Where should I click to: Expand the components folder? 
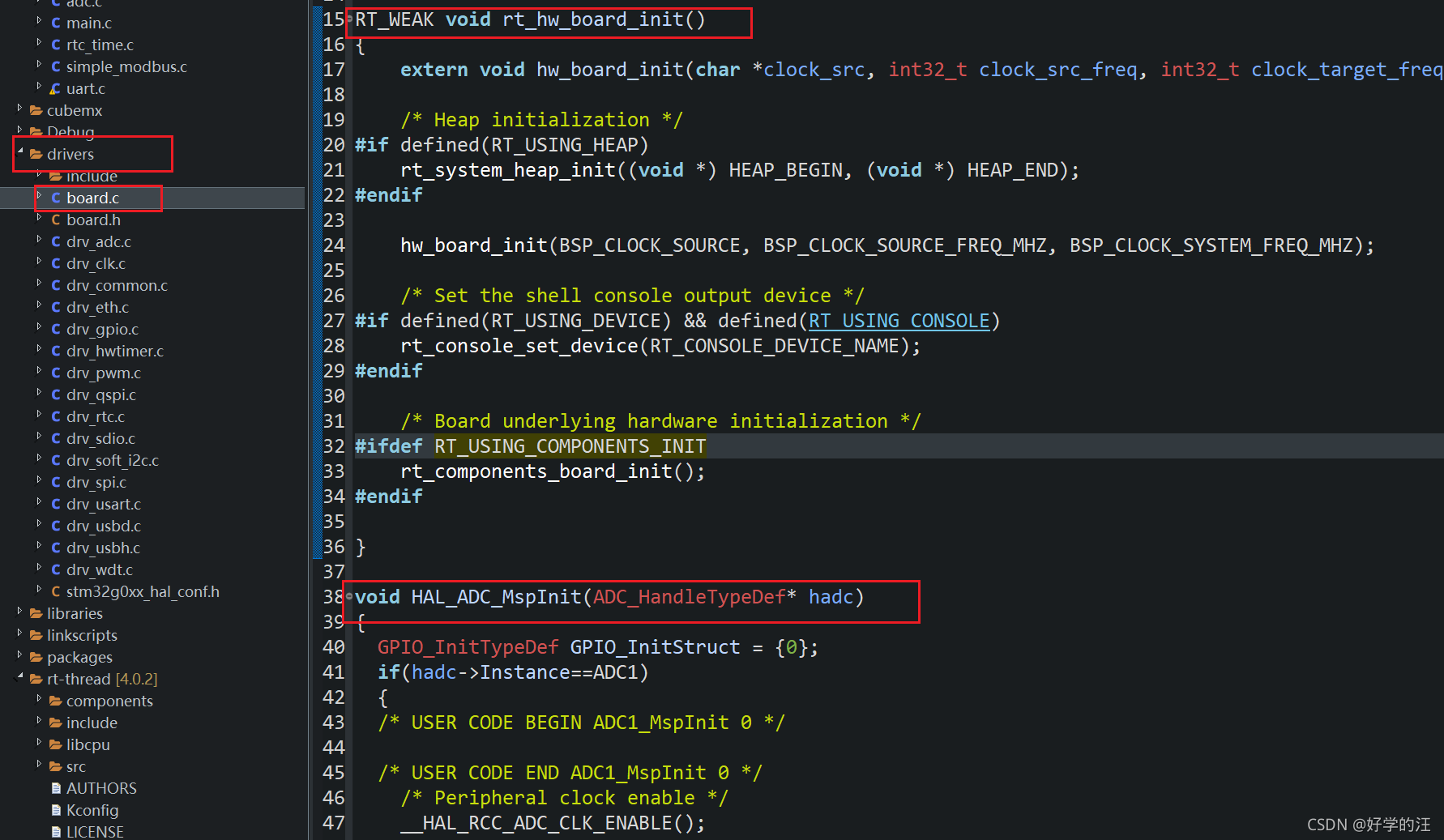point(39,701)
